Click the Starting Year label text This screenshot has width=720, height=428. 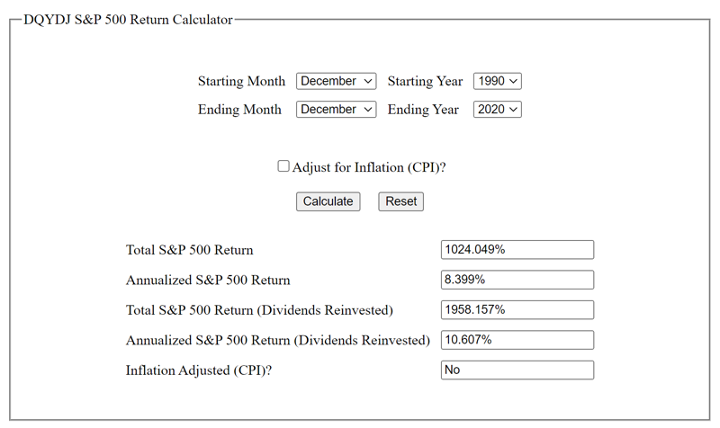coord(425,81)
